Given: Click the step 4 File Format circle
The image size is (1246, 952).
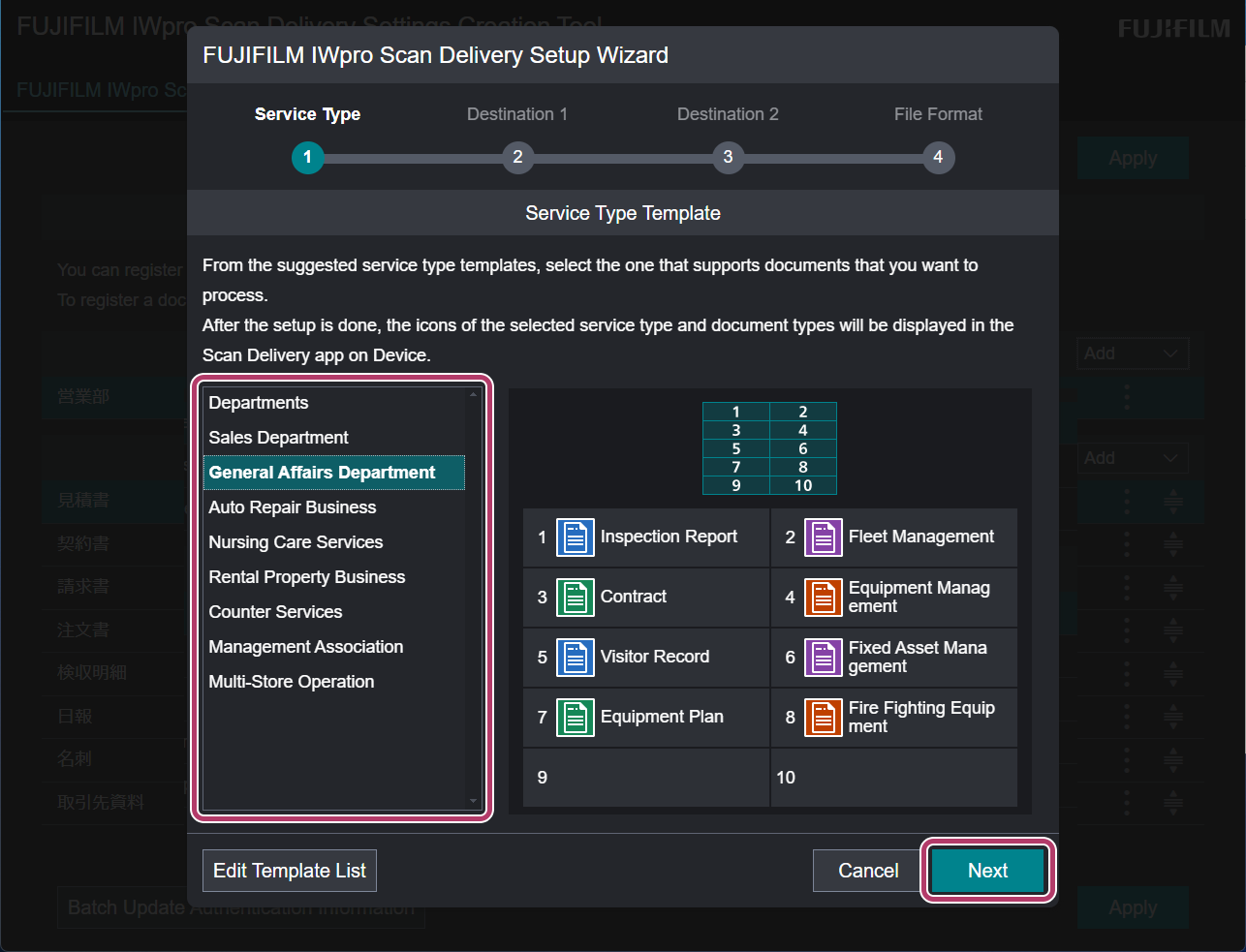Looking at the screenshot, I should coord(938,157).
